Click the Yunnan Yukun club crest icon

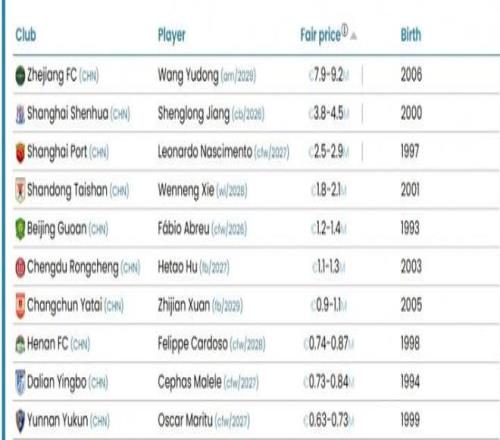[x=20, y=421]
